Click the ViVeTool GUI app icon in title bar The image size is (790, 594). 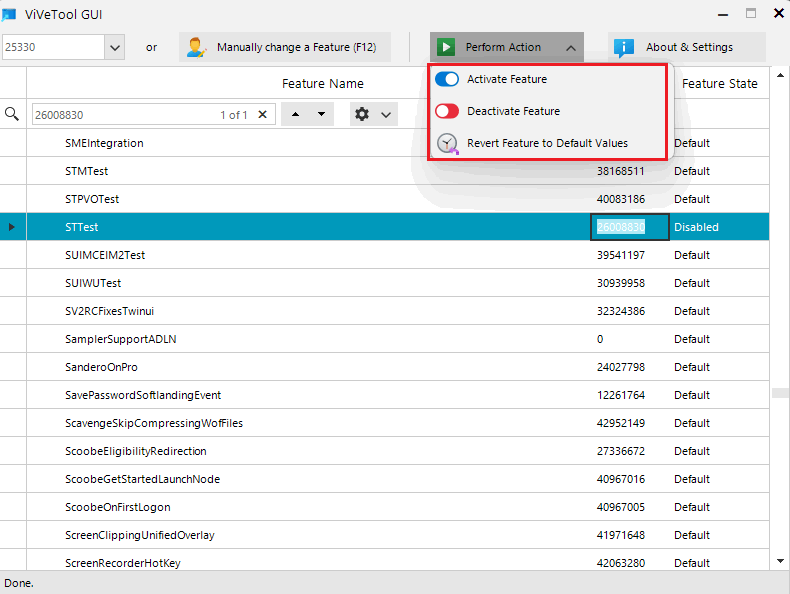pos(9,14)
